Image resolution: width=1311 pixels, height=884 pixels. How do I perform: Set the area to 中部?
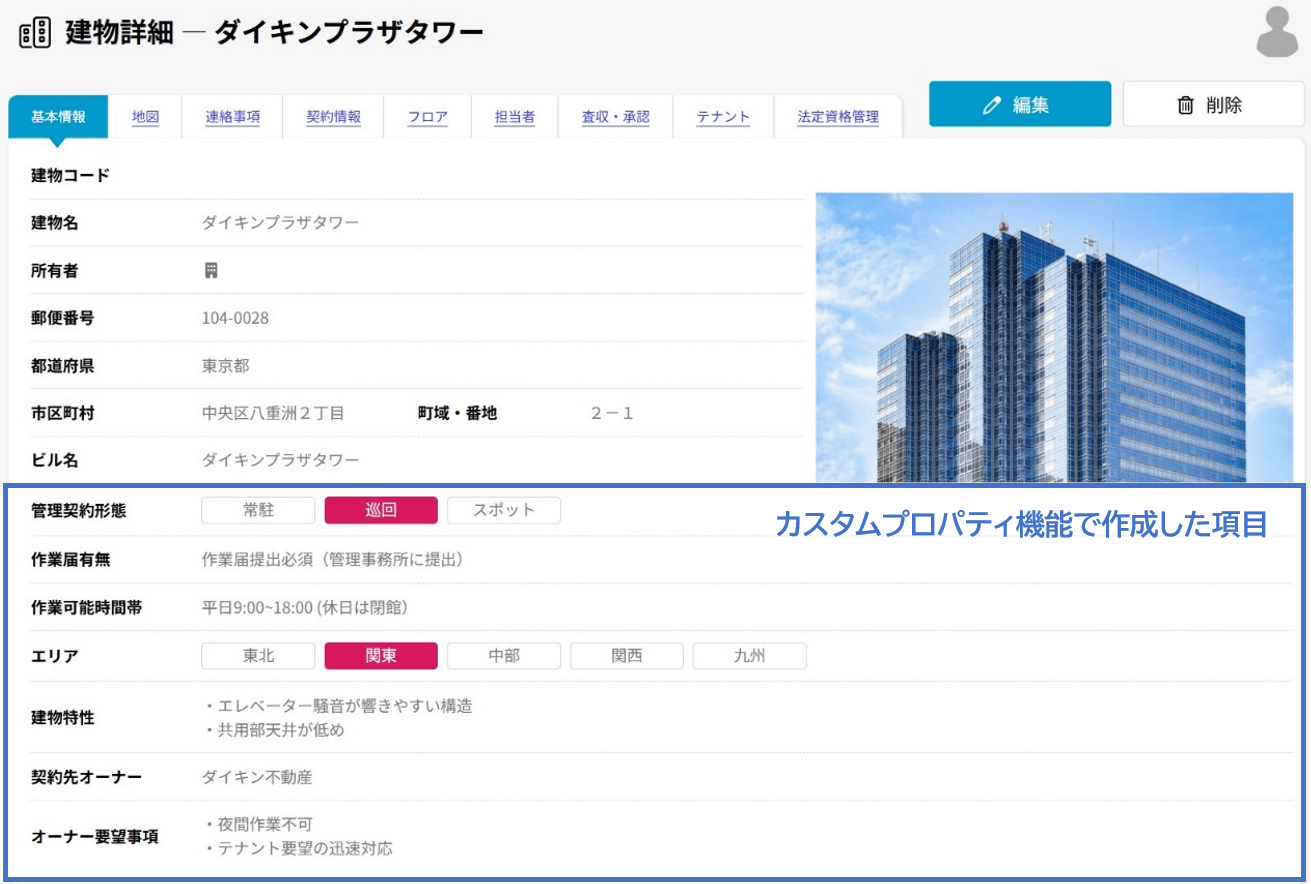click(x=504, y=656)
